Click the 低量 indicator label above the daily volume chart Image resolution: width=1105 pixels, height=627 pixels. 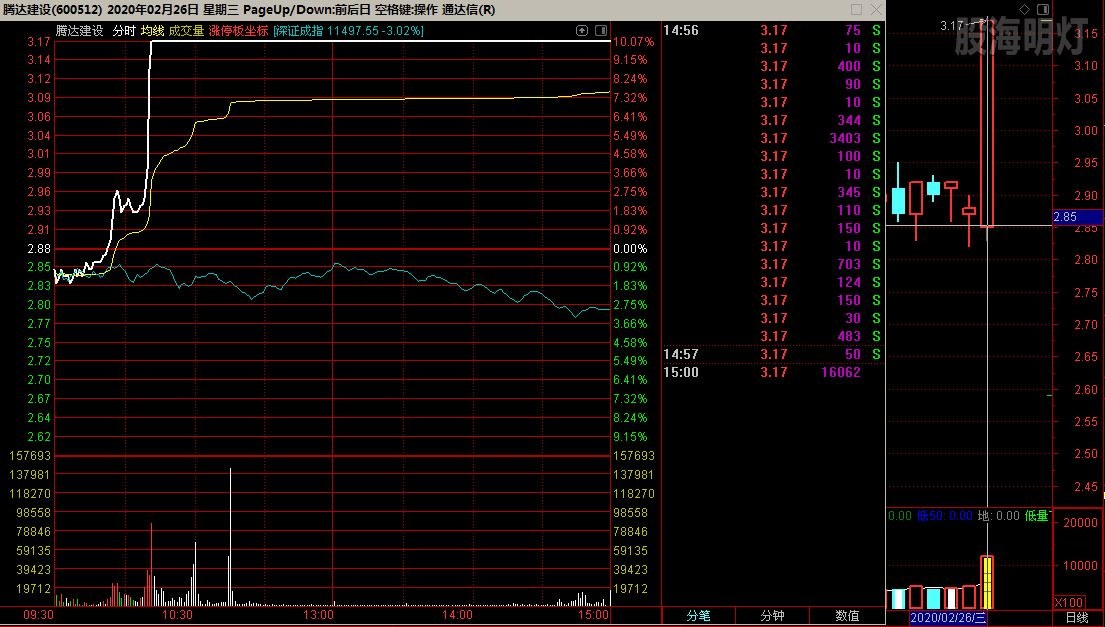pos(1037,516)
